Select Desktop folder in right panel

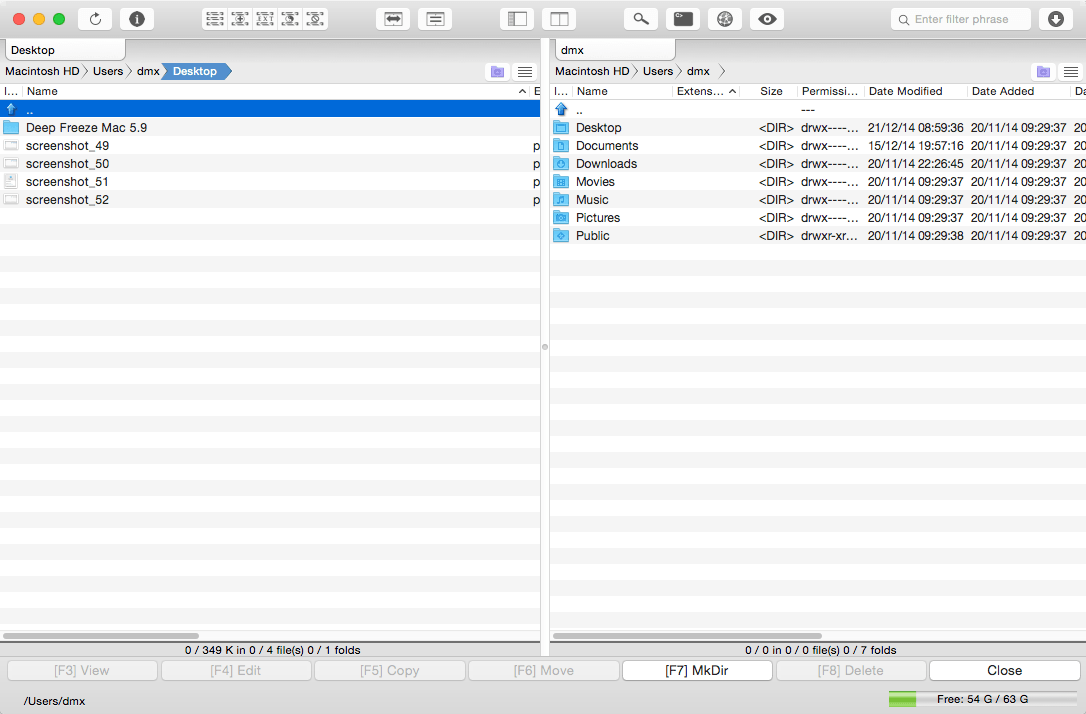818,127
